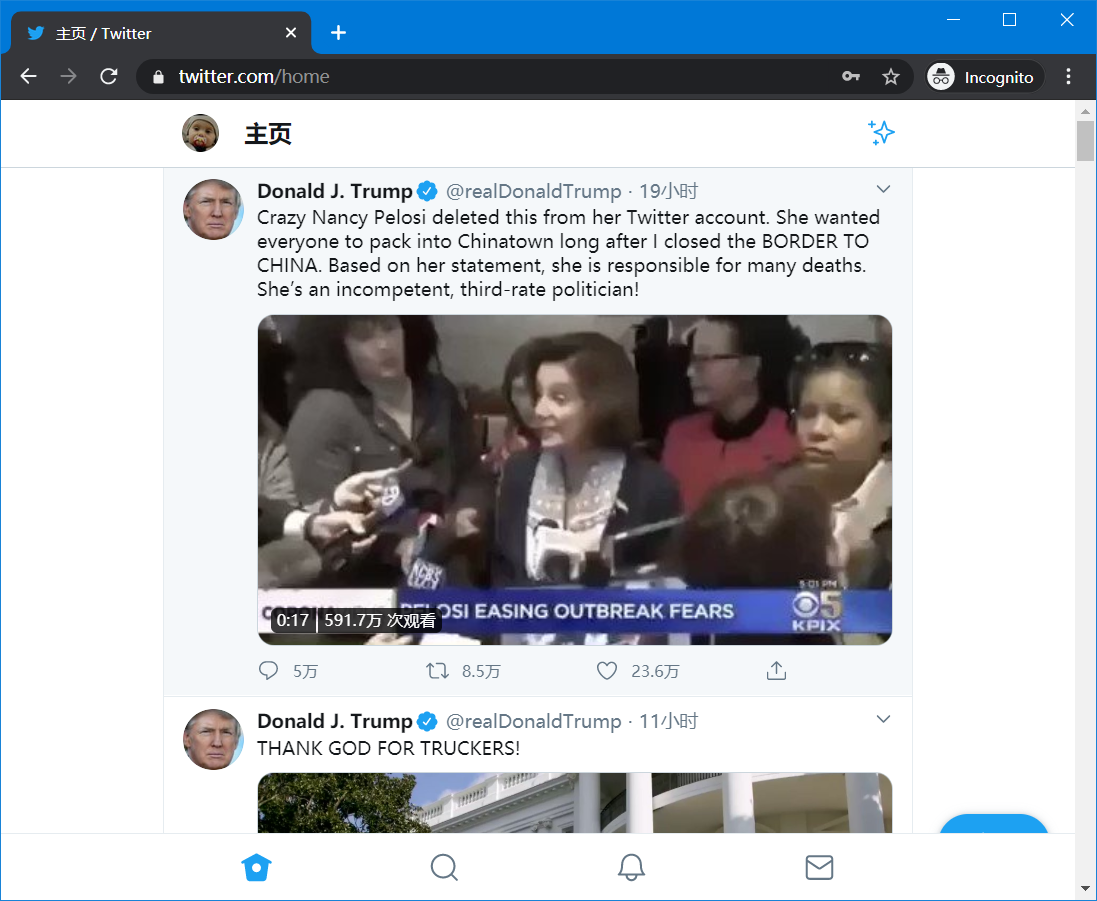Reload the Twitter page
The width and height of the screenshot is (1097, 901).
pyautogui.click(x=108, y=76)
